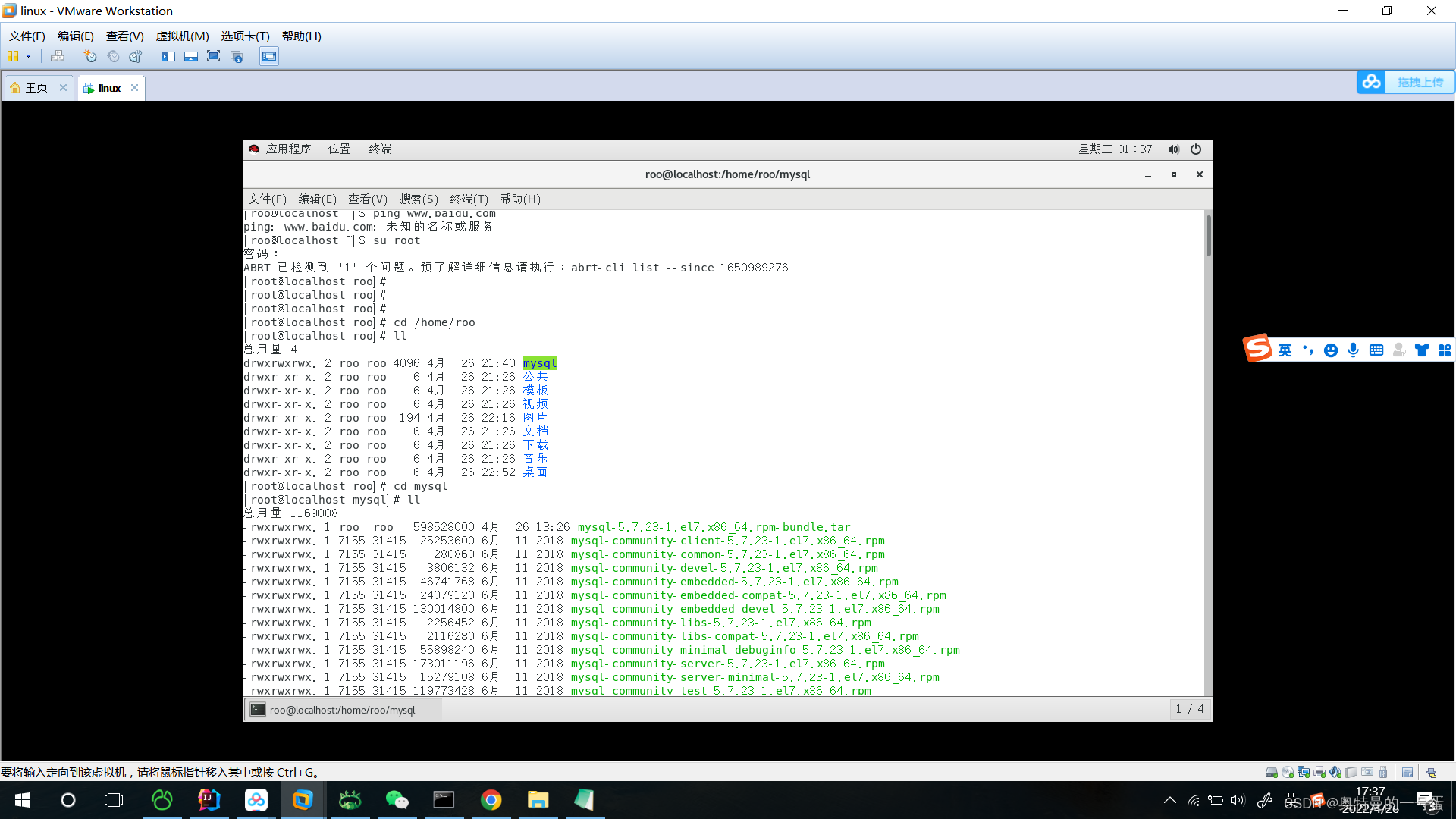Open Sogou toolbox grid icon

click(1444, 350)
